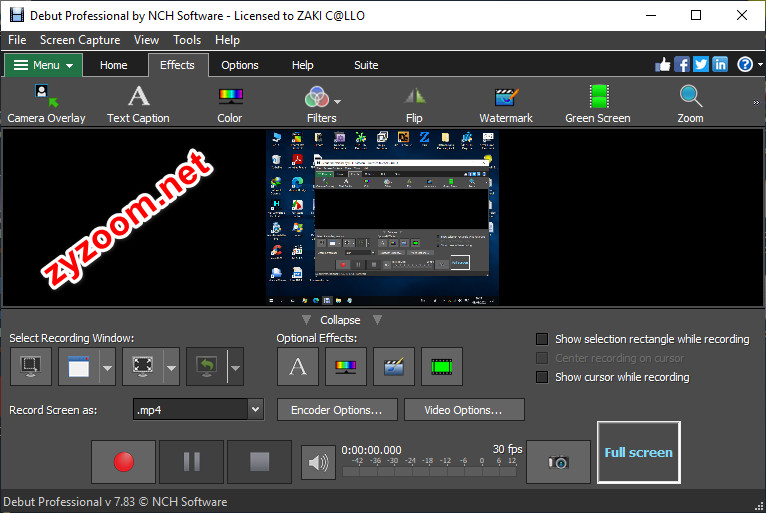Click the screen preview thumbnail

pos(383,217)
